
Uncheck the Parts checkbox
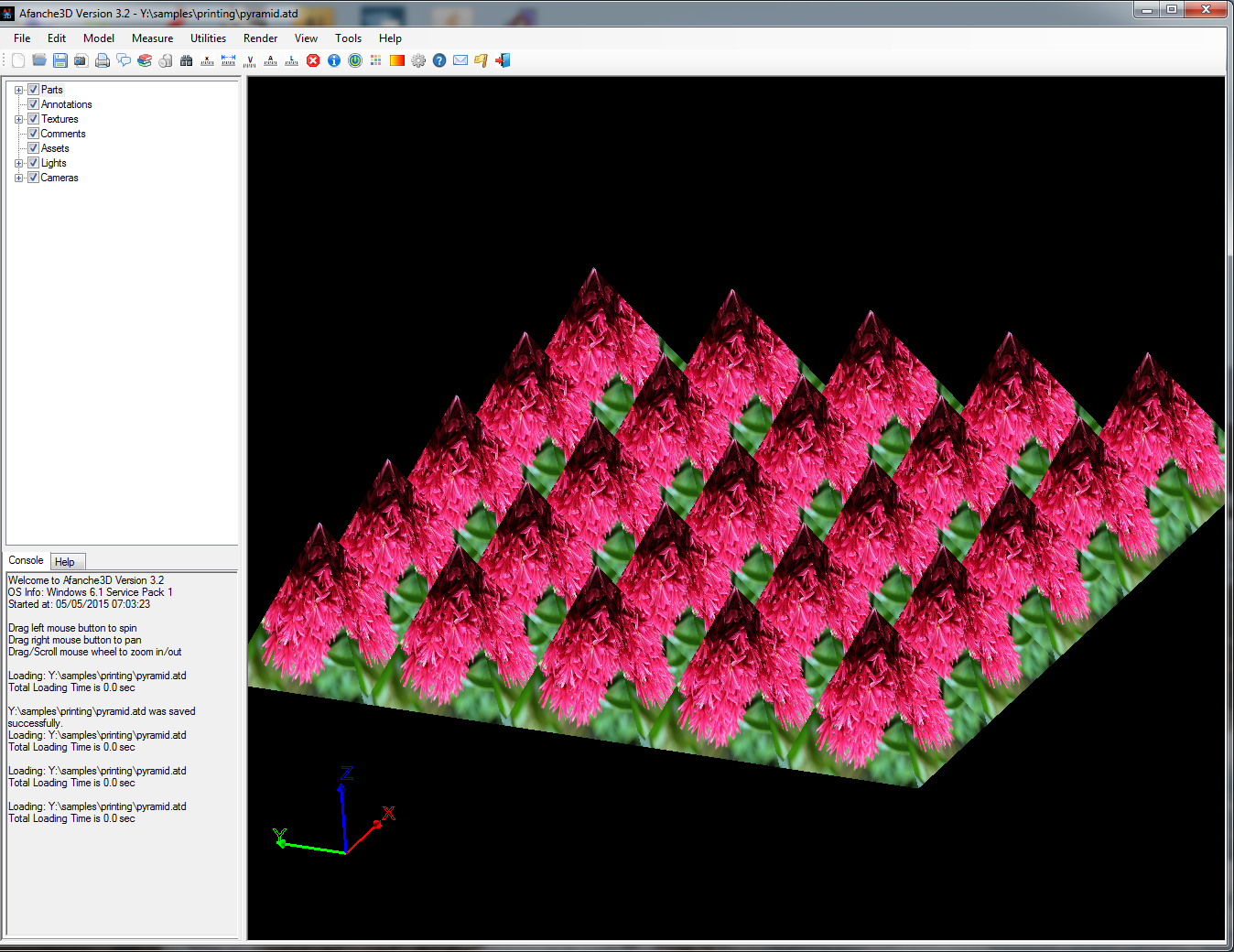coord(33,90)
